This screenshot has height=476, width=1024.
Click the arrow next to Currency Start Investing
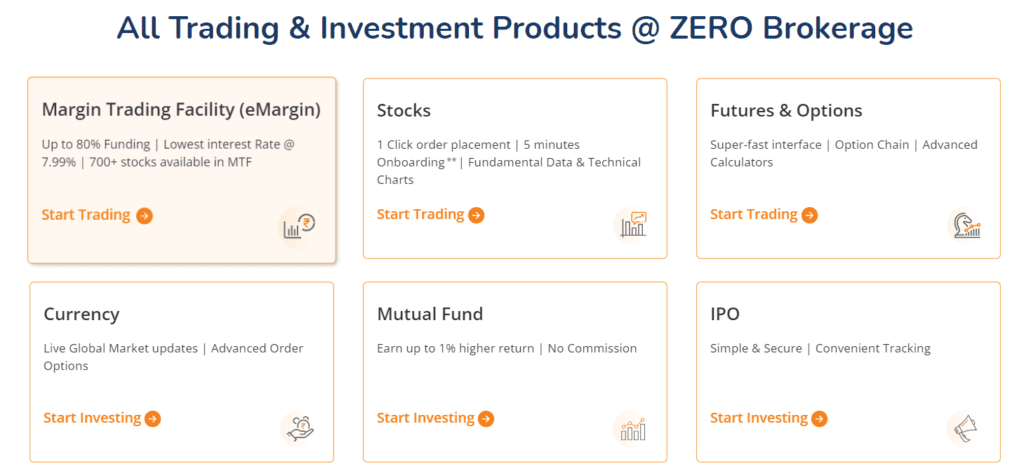(153, 419)
